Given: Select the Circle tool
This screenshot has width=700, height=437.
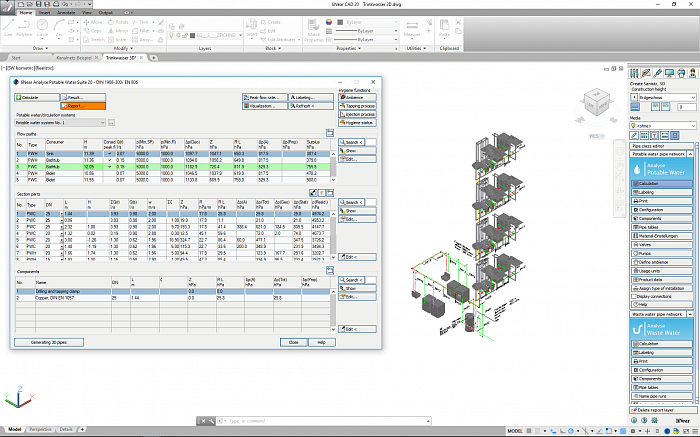Looking at the screenshot, I should click(42, 28).
